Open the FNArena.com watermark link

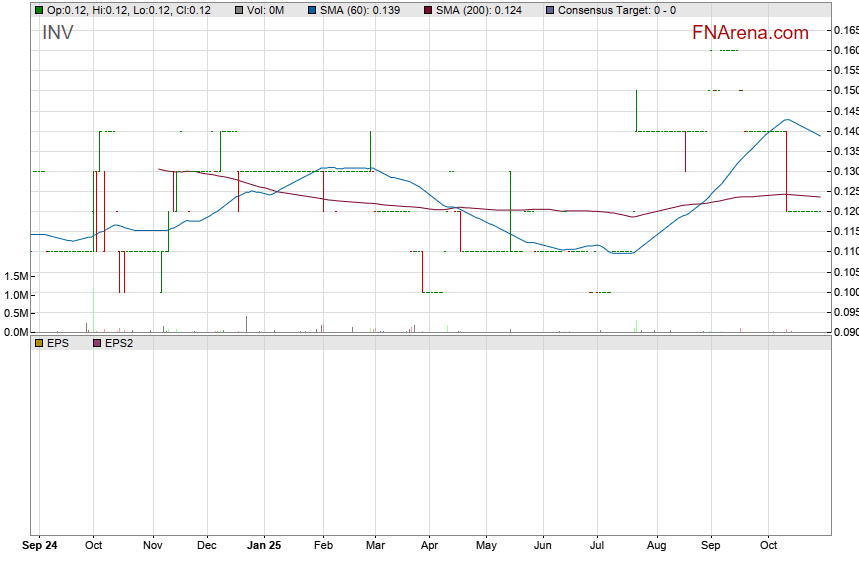coord(750,33)
